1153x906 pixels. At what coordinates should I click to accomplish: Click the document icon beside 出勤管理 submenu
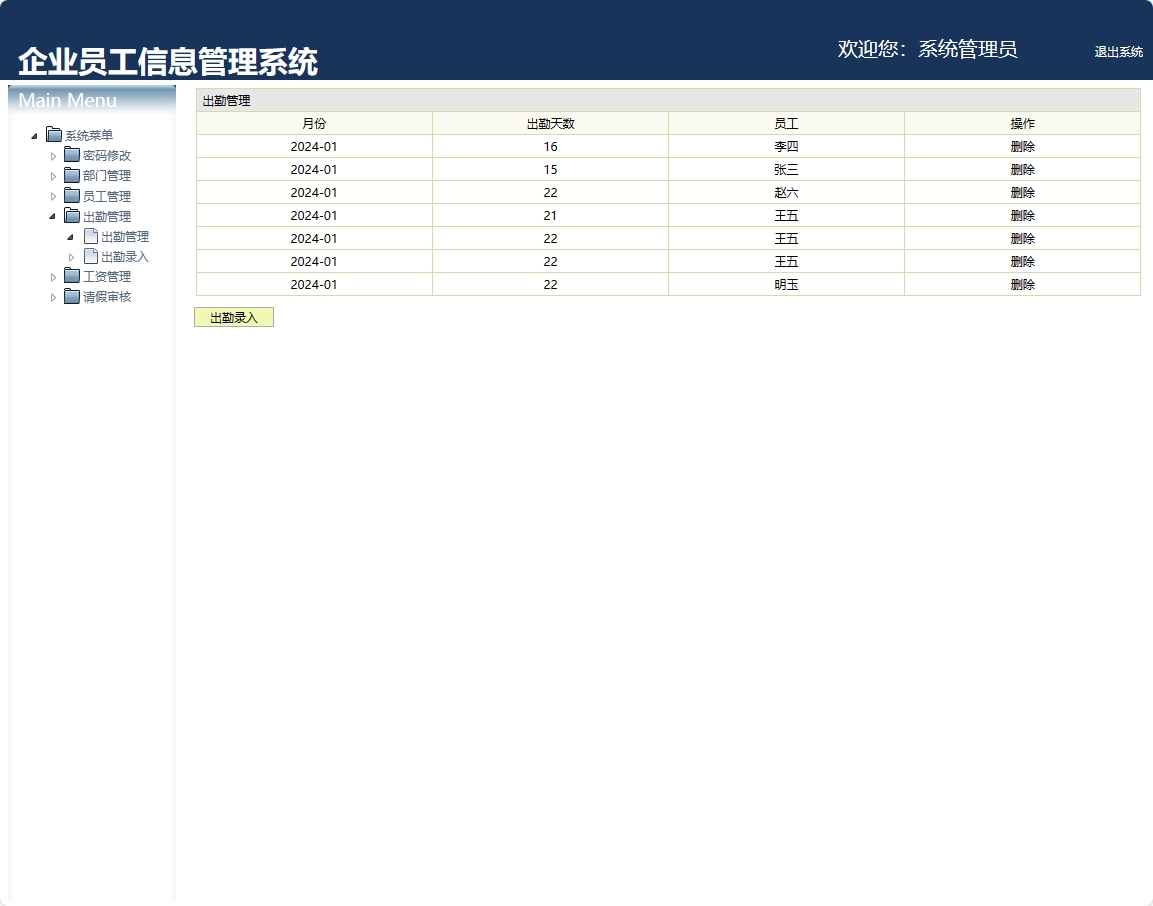point(90,236)
